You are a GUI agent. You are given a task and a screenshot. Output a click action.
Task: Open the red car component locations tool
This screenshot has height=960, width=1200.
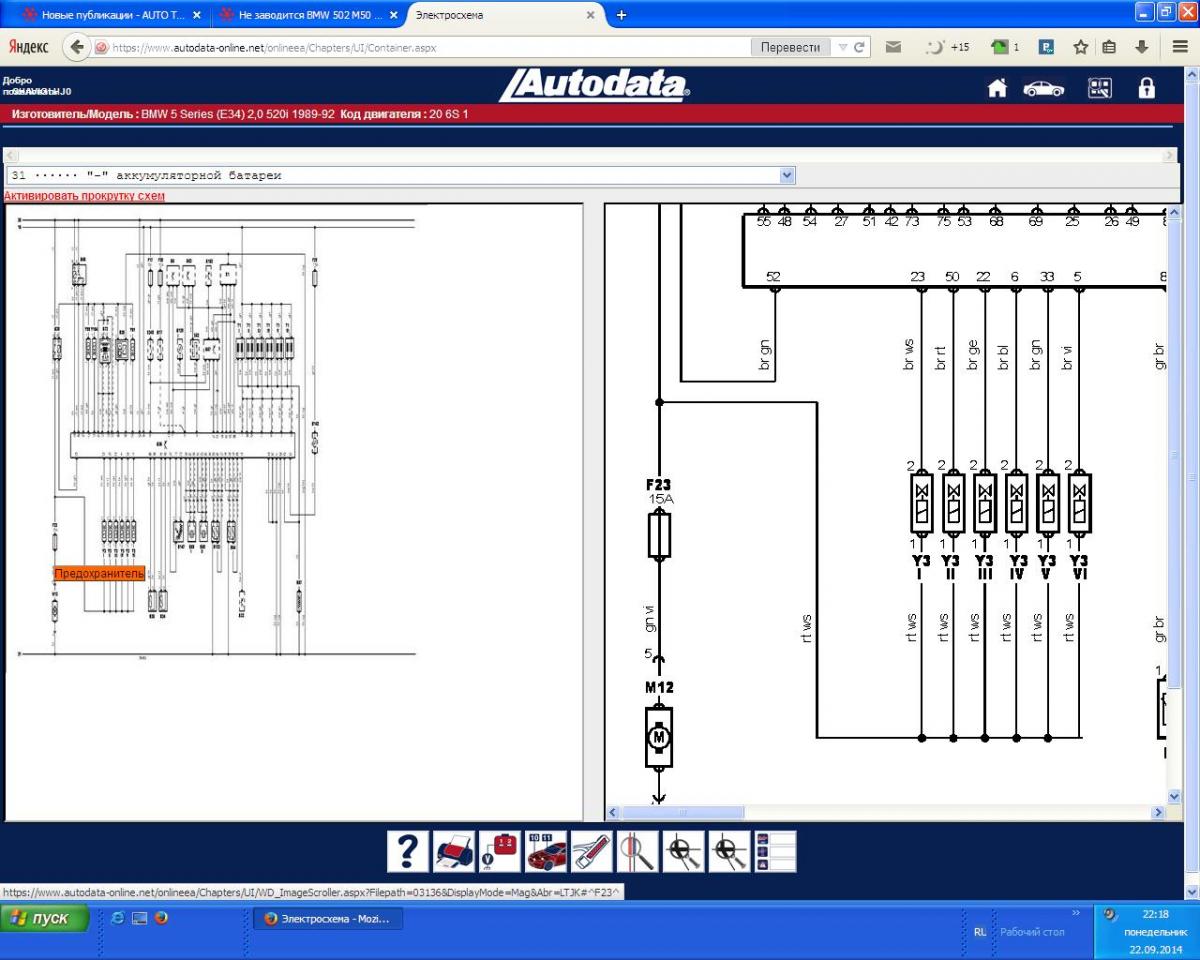546,851
